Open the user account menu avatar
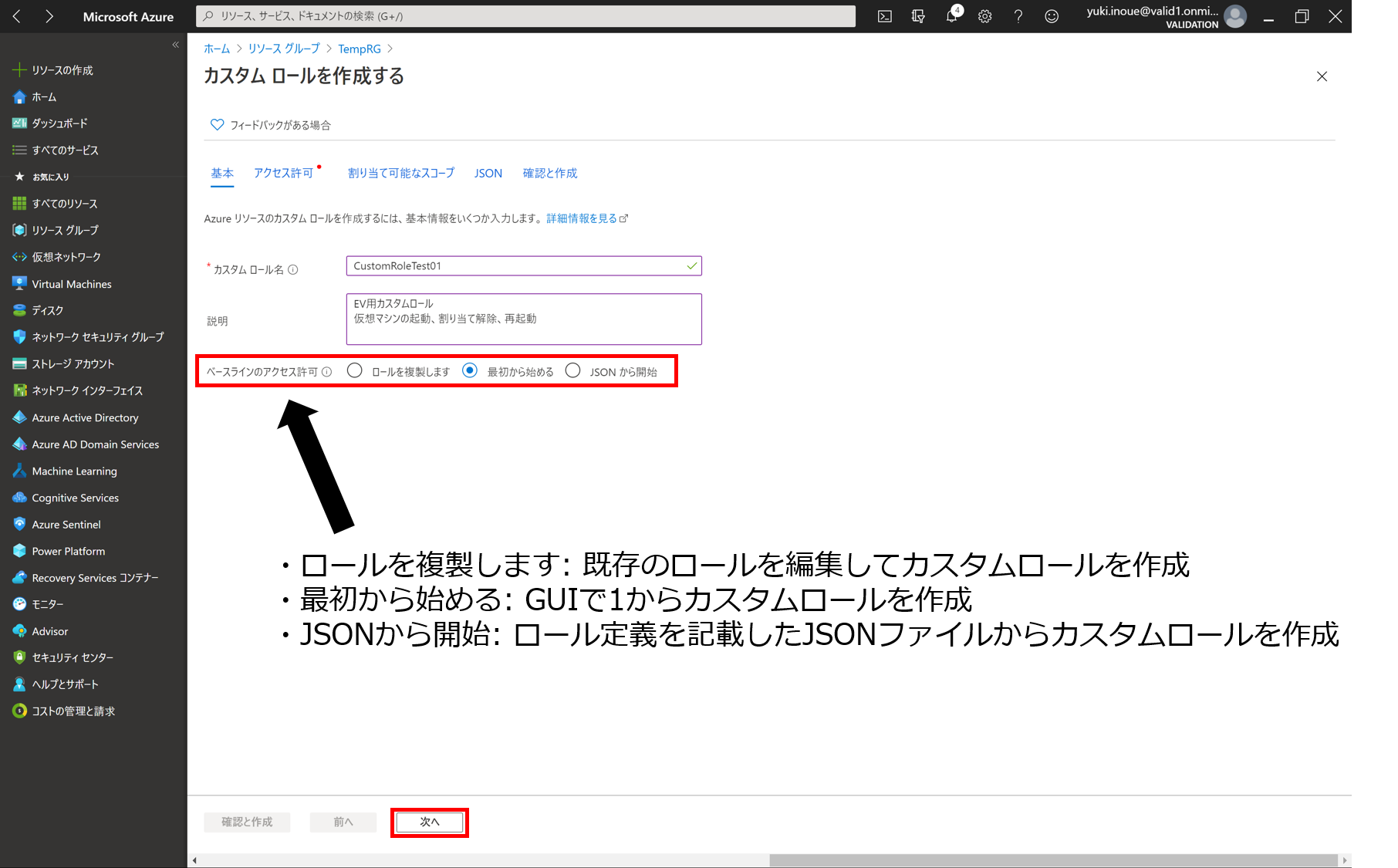 point(1235,16)
